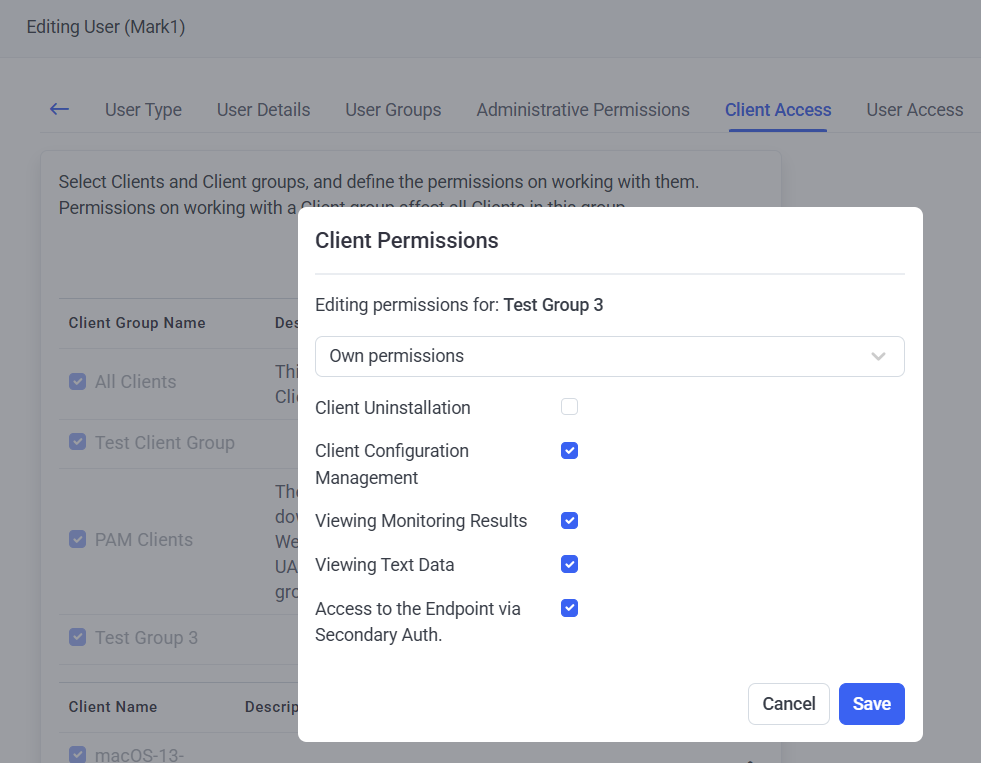Open the User Details tab
981x763 pixels.
(x=263, y=110)
